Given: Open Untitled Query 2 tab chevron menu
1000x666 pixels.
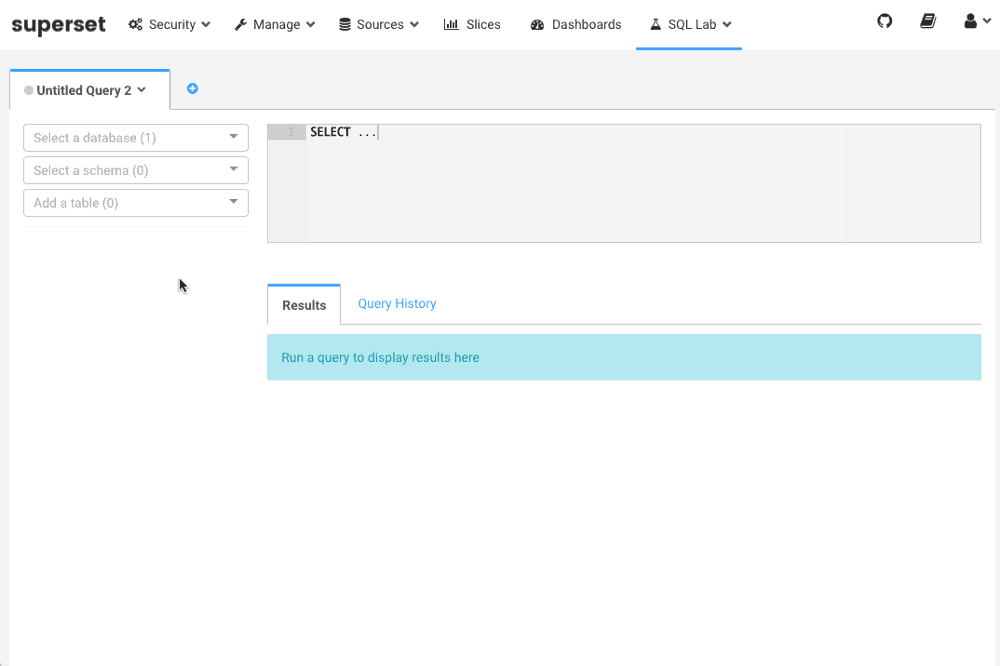Looking at the screenshot, I should [142, 90].
